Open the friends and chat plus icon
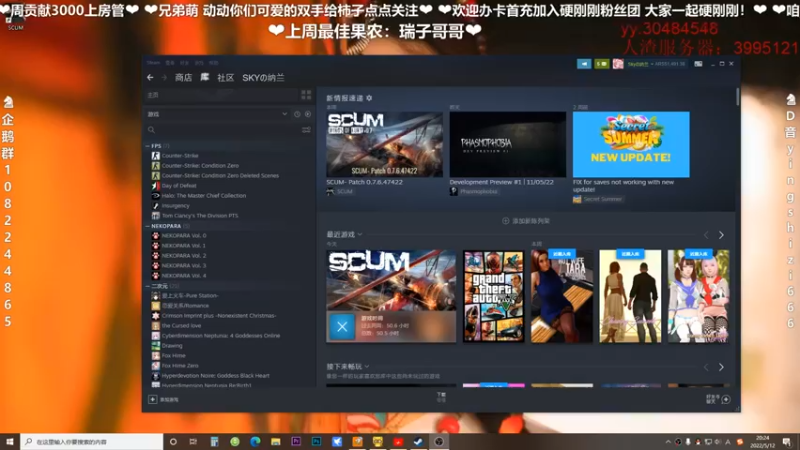800x450 pixels. [x=726, y=399]
